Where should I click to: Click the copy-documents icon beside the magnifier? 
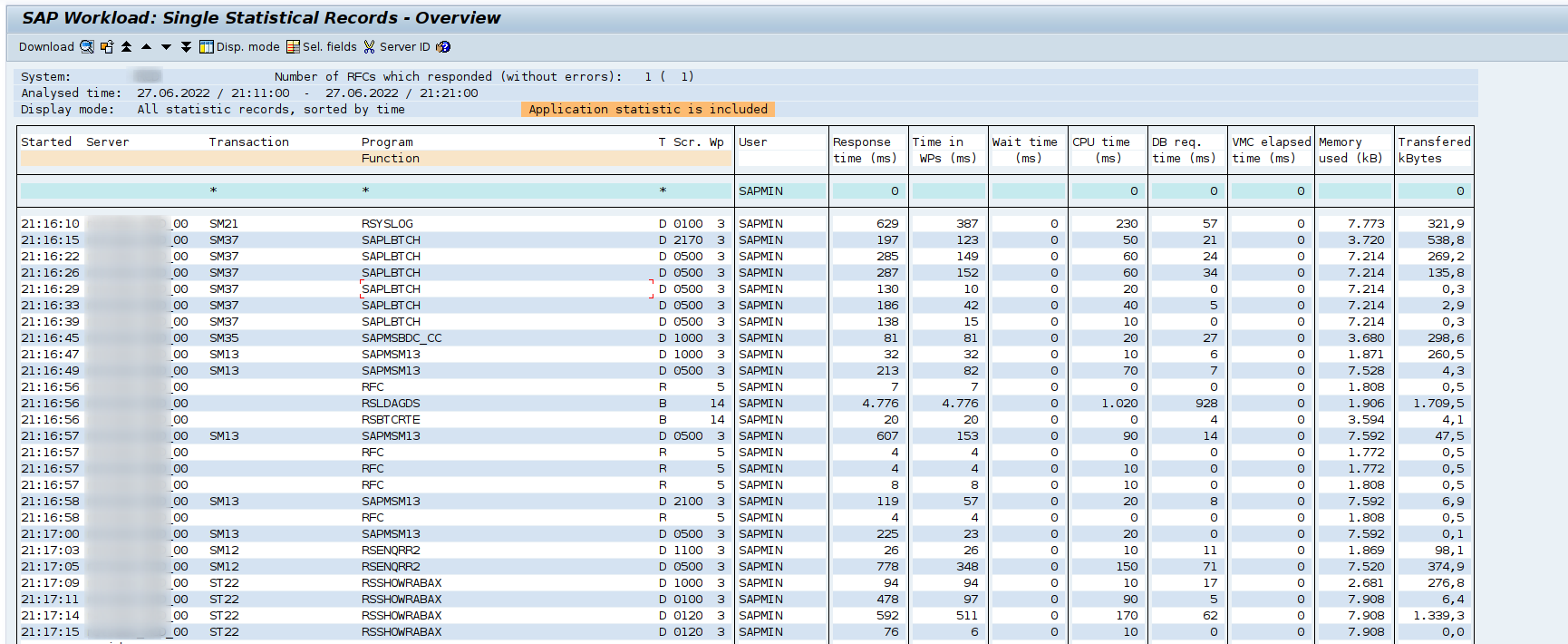tap(107, 47)
